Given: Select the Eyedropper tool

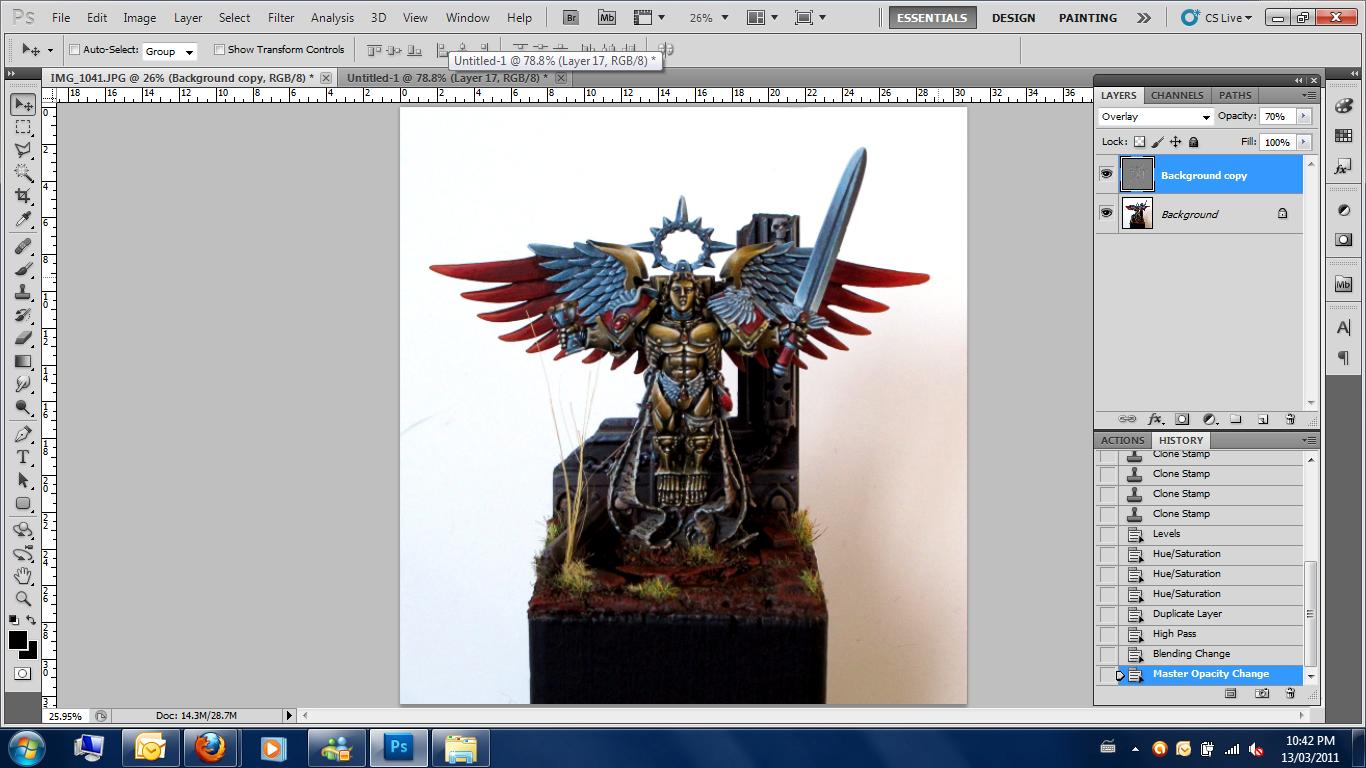Looking at the screenshot, I should pyautogui.click(x=23, y=219).
